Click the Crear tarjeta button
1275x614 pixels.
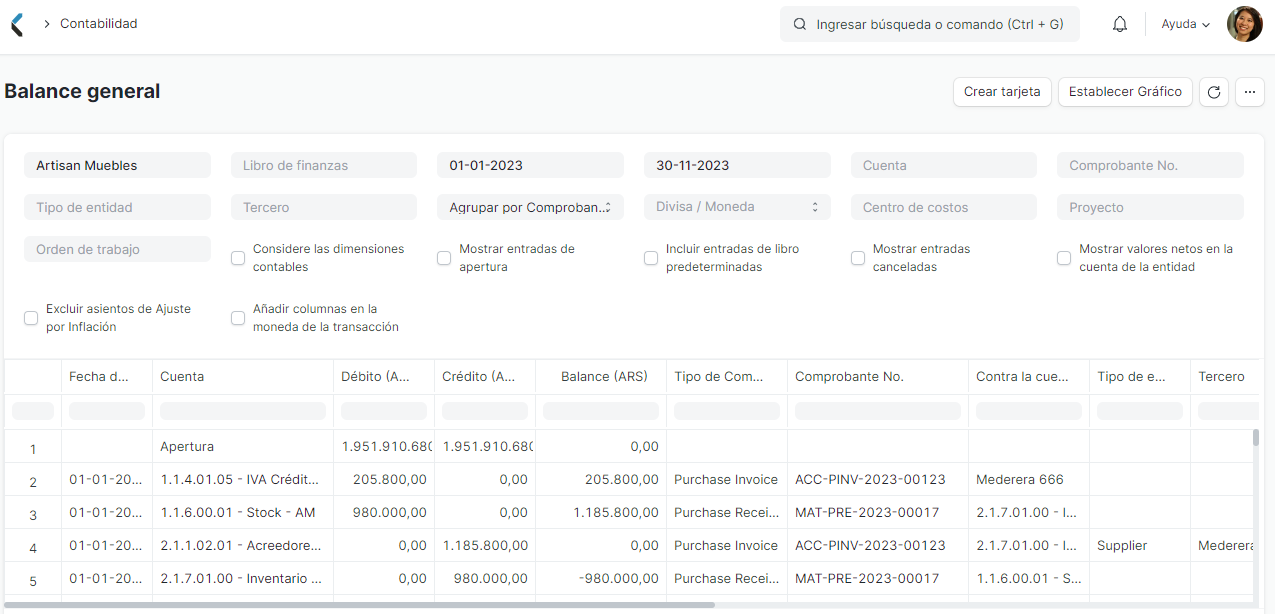pyautogui.click(x=1002, y=91)
